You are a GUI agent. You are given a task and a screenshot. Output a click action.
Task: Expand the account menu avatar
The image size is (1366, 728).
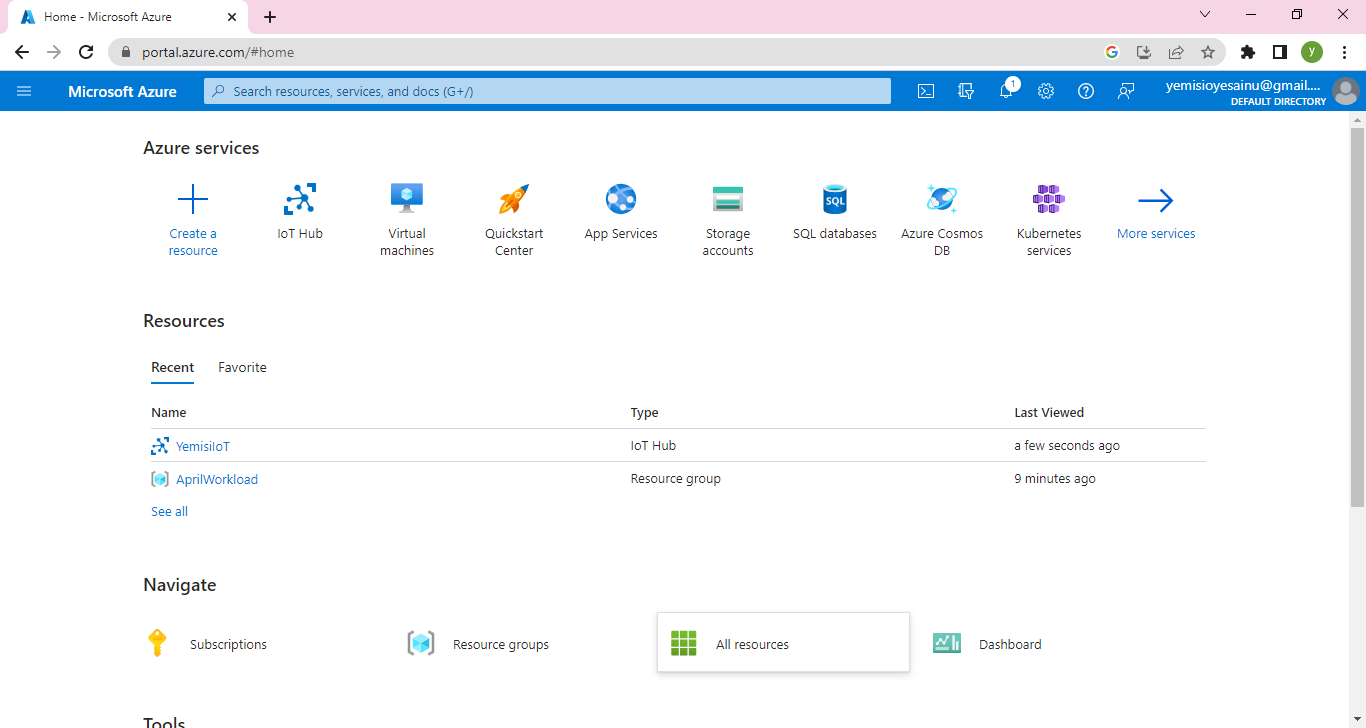[1346, 91]
